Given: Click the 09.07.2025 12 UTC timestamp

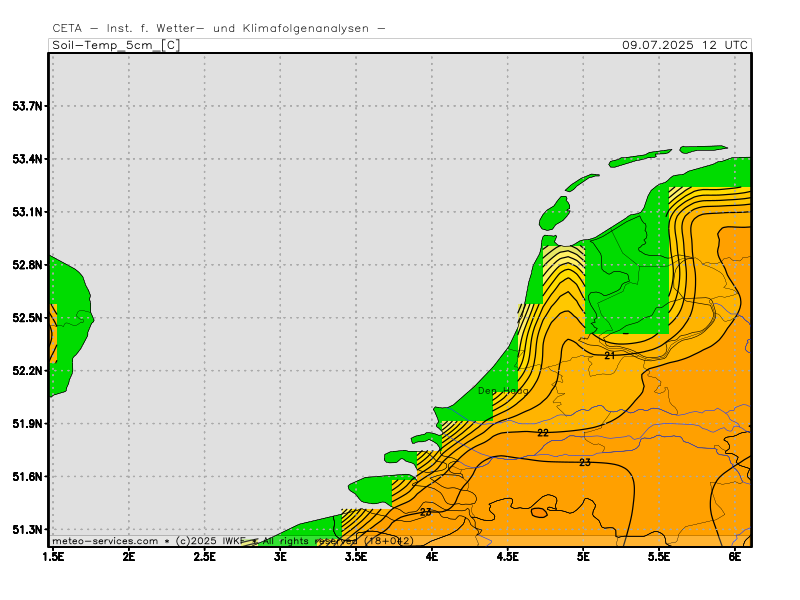Looking at the screenshot, I should [x=685, y=45].
